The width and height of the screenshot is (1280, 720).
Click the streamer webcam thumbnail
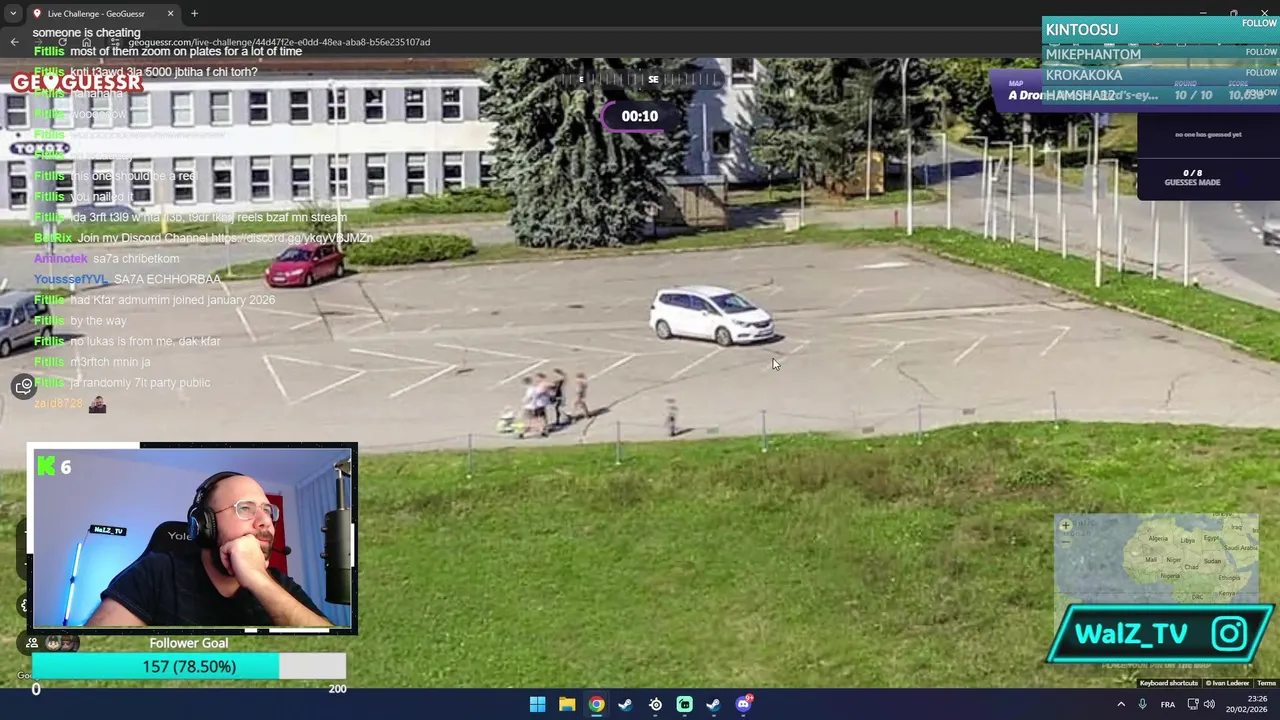tap(192, 539)
